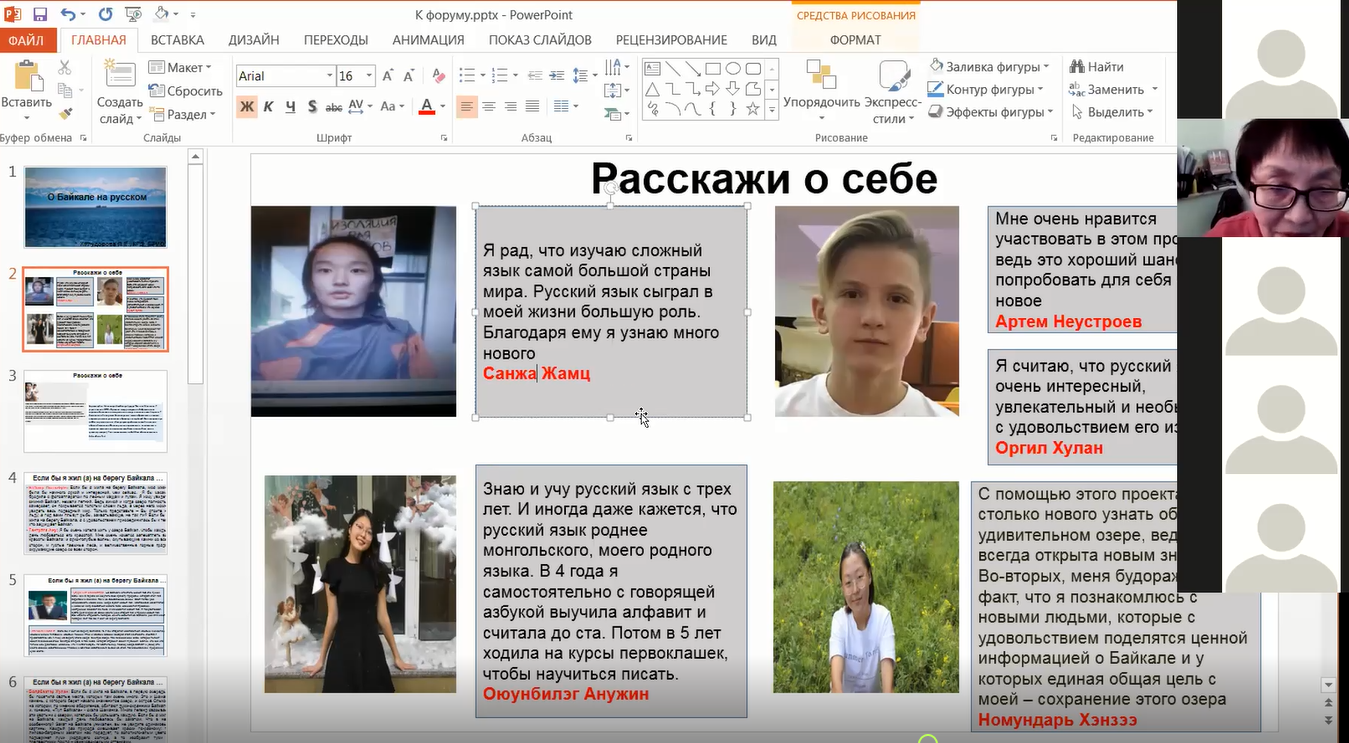
Task: Toggle italic К formatting
Action: [268, 107]
